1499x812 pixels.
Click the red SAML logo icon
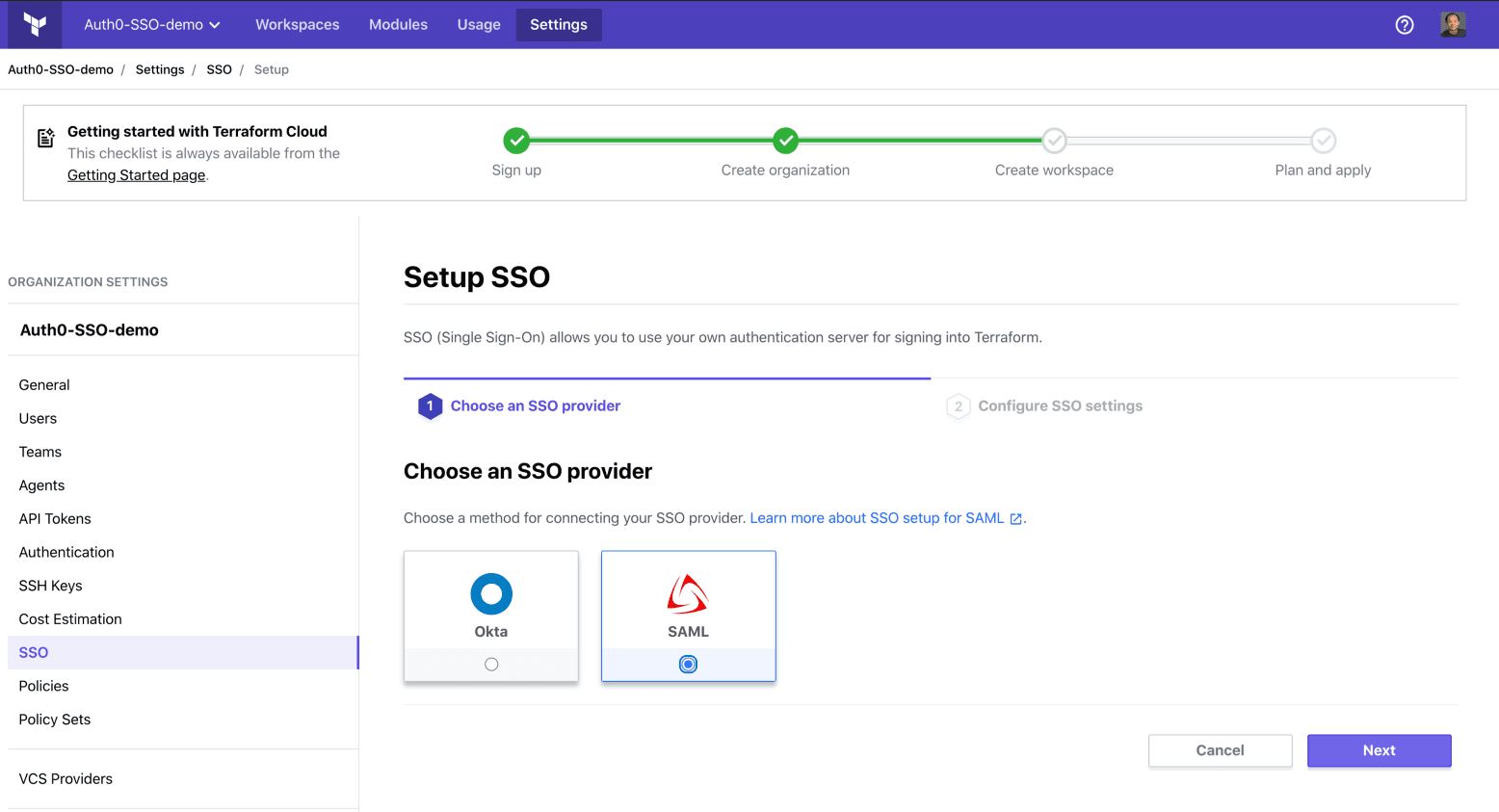click(688, 594)
